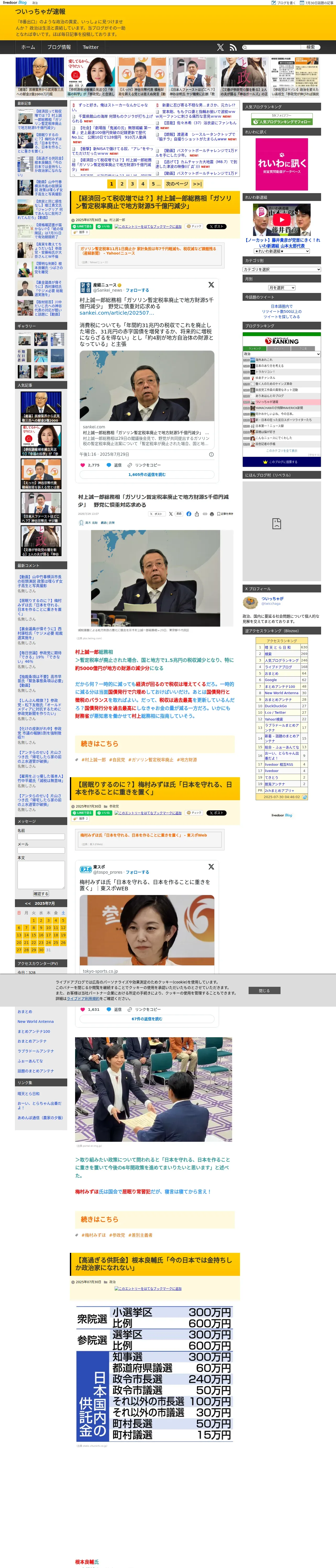Jump to last page with >>| button

[197, 183]
